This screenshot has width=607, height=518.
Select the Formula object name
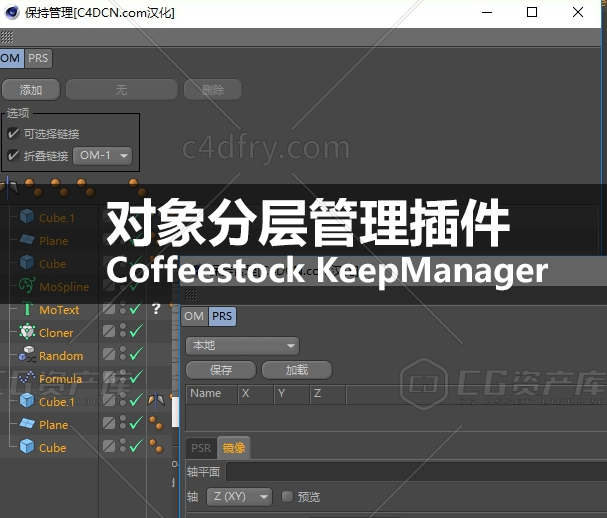pos(61,379)
